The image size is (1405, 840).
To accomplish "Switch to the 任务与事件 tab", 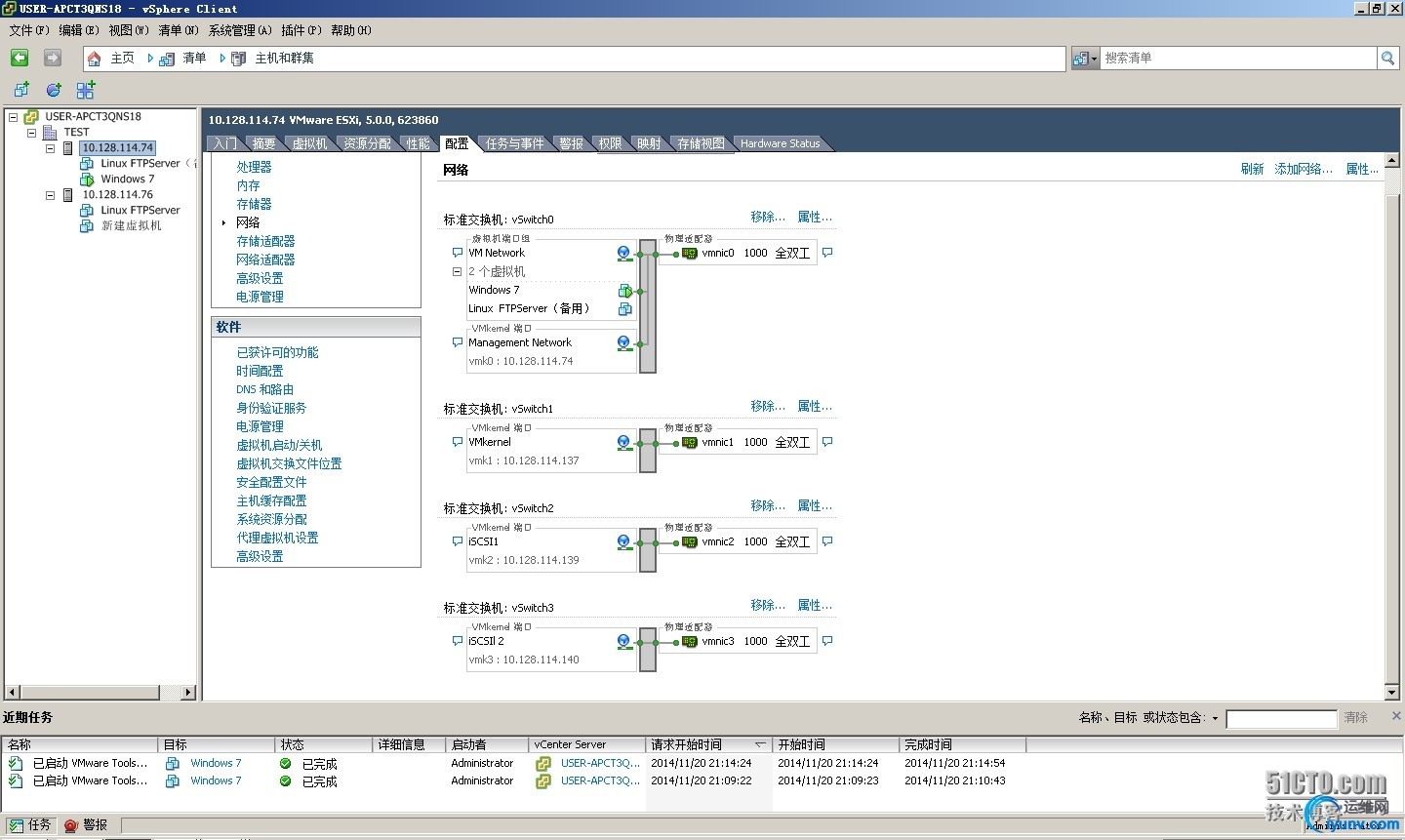I will point(514,143).
